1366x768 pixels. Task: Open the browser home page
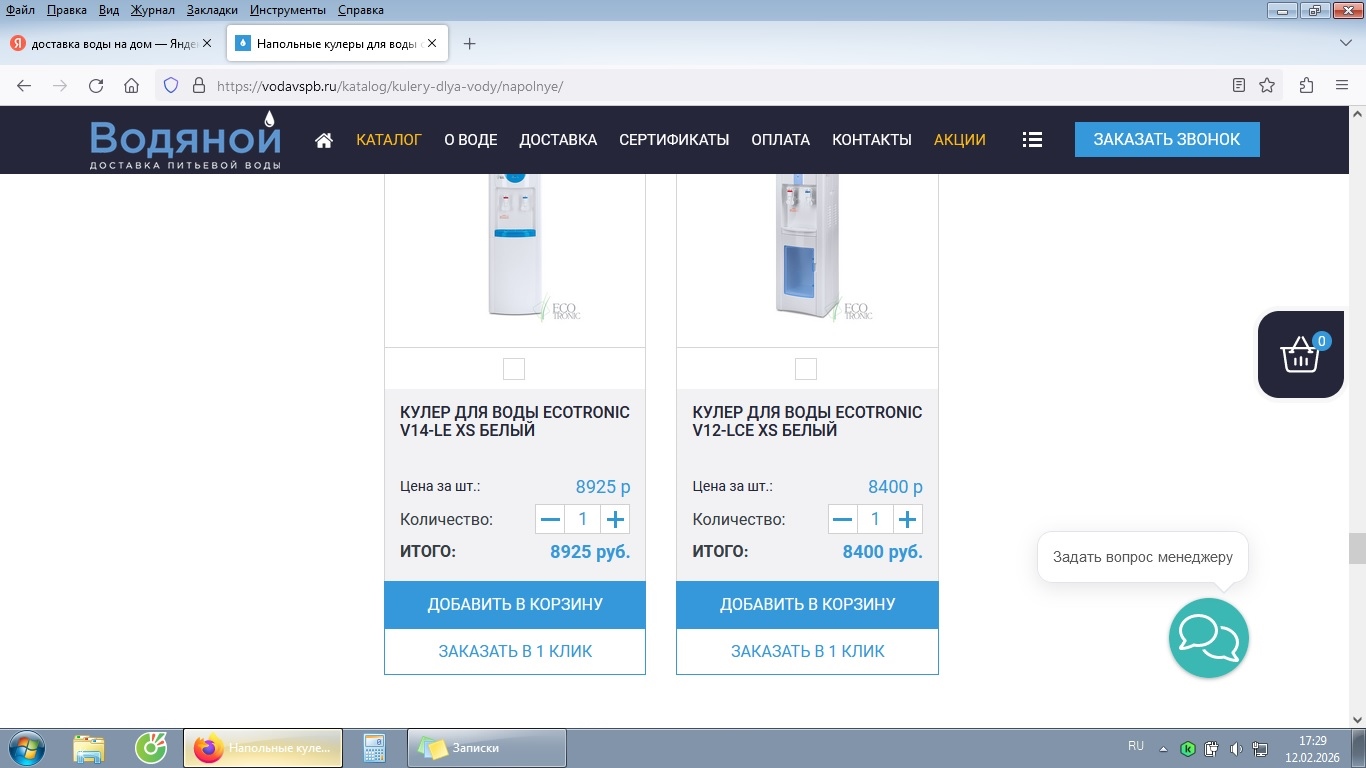pos(132,86)
